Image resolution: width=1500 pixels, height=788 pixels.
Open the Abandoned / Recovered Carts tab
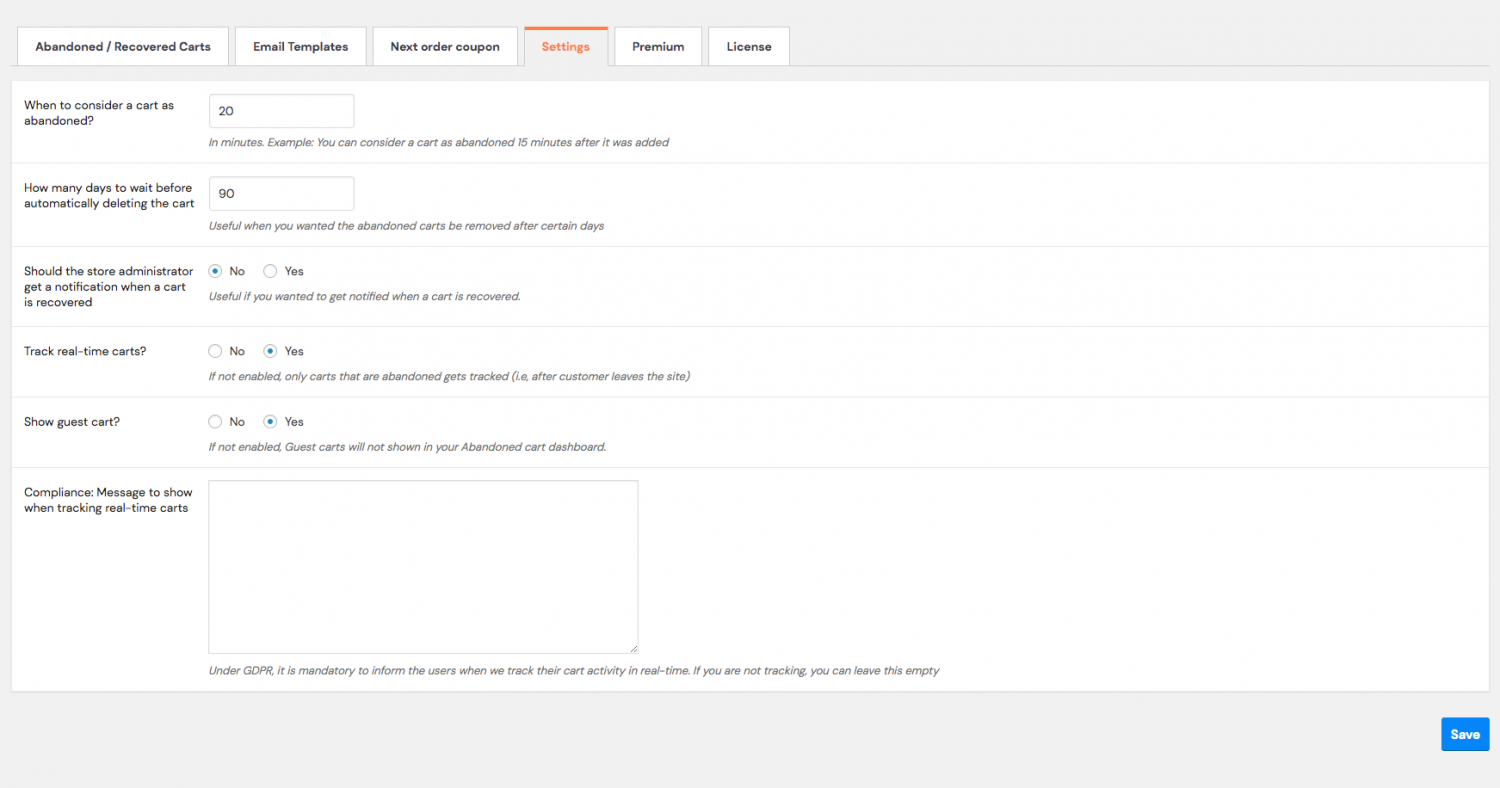[123, 47]
